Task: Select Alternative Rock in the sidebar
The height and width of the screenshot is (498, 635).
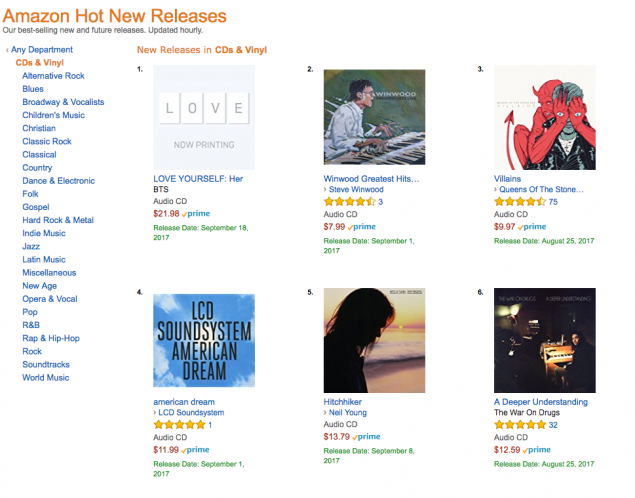Action: tap(53, 76)
